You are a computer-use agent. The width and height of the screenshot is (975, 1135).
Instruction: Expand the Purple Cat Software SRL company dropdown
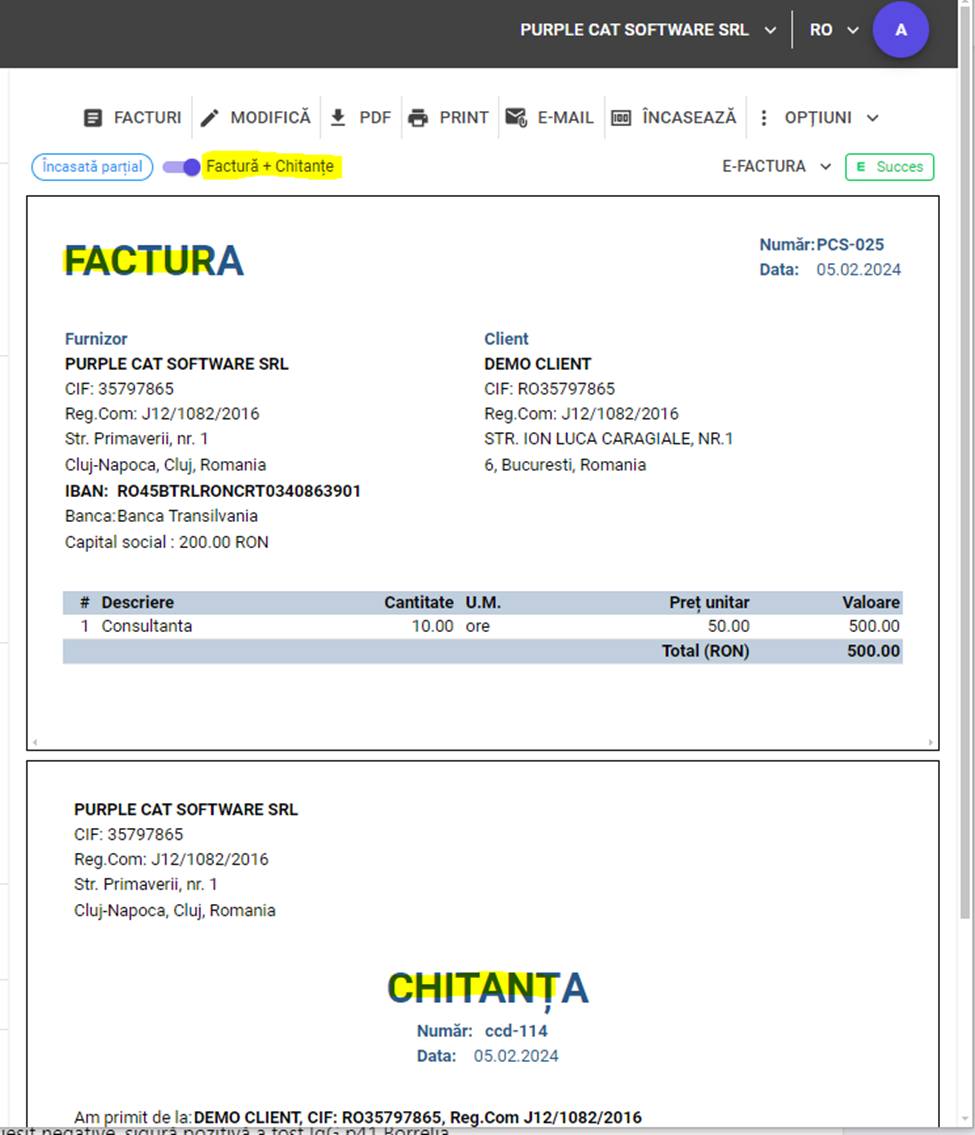point(770,30)
